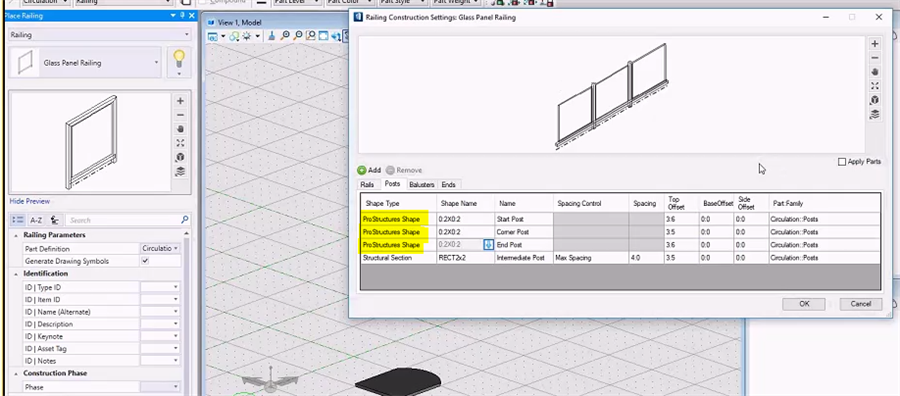Click Update View brush icon
The image size is (900, 396).
point(272,36)
